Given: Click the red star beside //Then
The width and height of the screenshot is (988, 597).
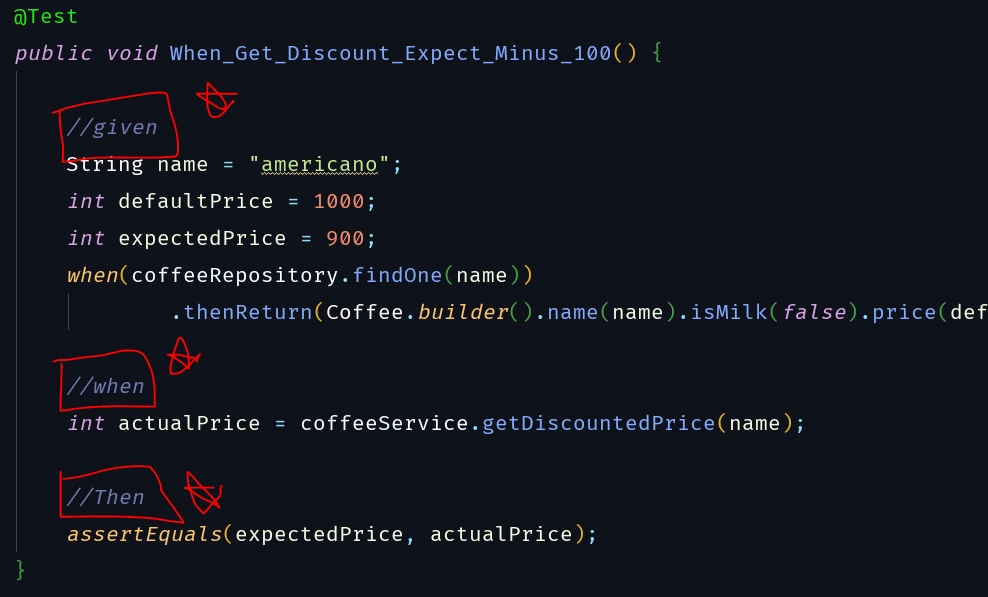Looking at the screenshot, I should pyautogui.click(x=204, y=492).
